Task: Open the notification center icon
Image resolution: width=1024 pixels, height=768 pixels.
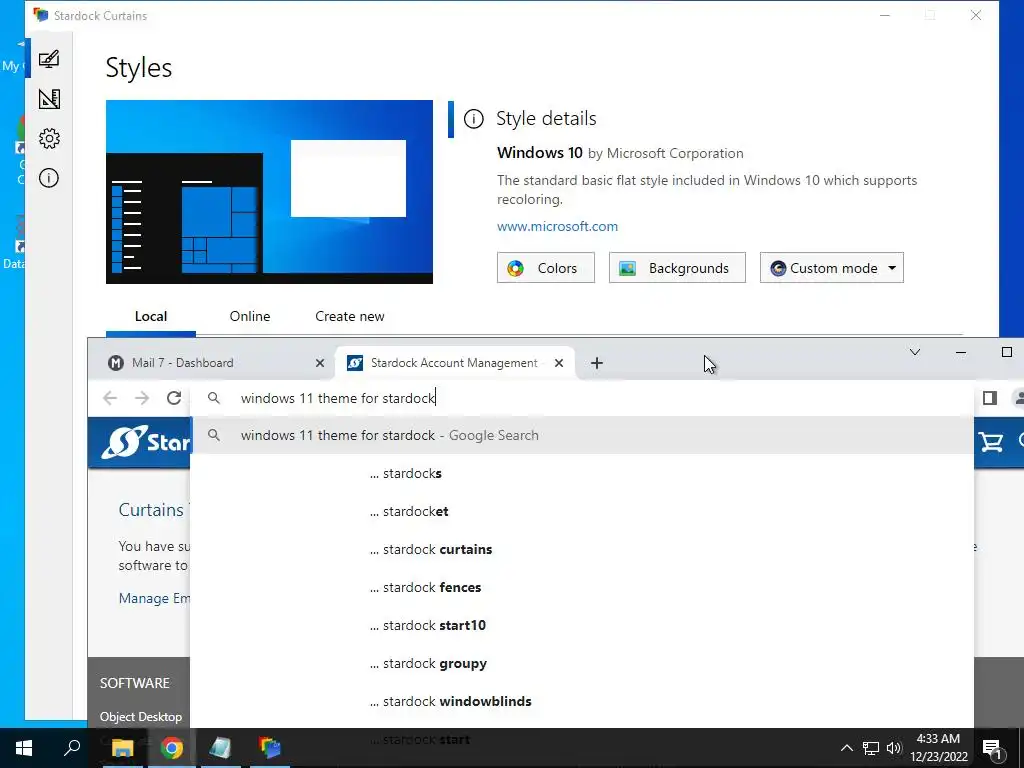Action: tap(992, 748)
